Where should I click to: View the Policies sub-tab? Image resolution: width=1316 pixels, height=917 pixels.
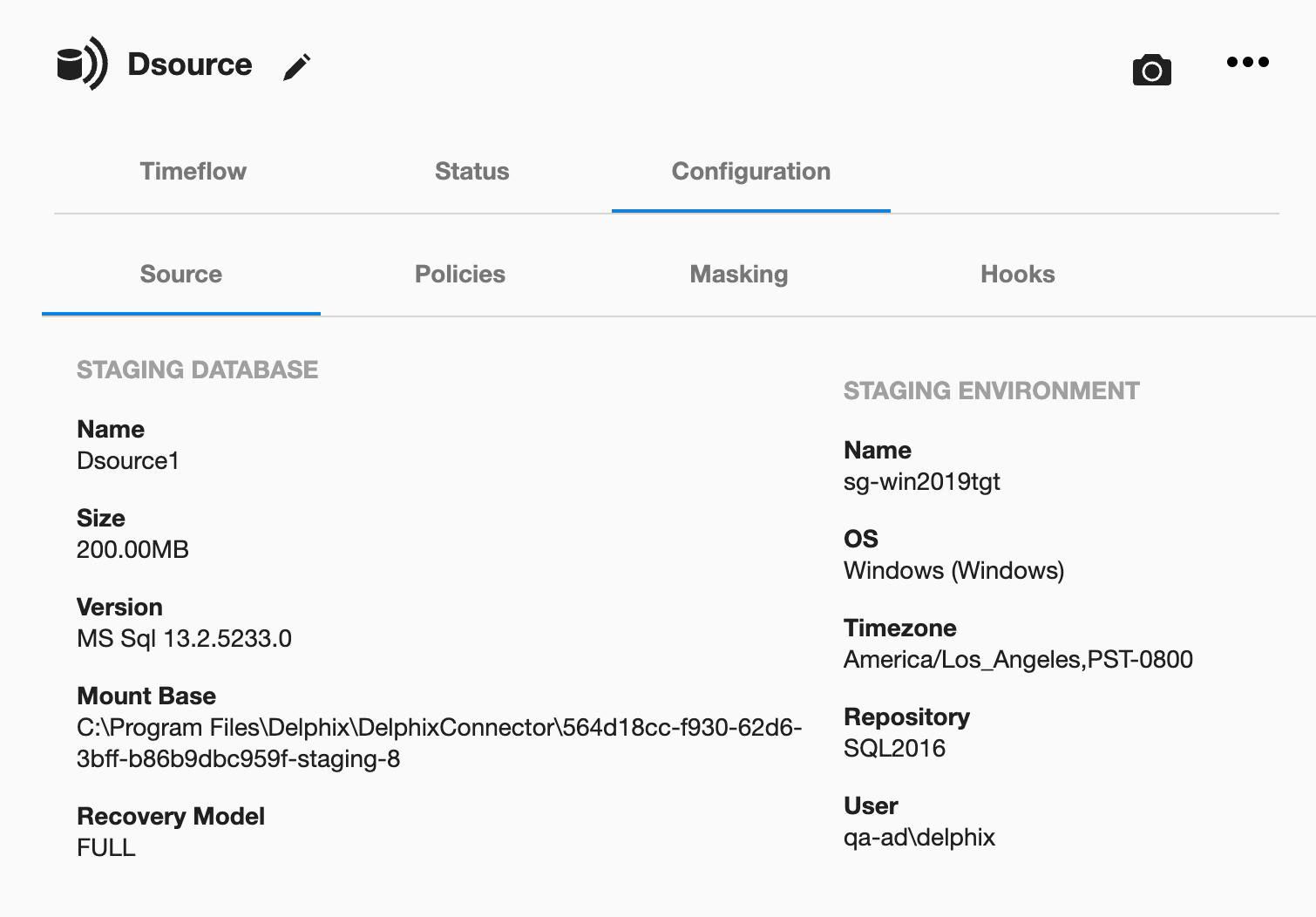[459, 274]
